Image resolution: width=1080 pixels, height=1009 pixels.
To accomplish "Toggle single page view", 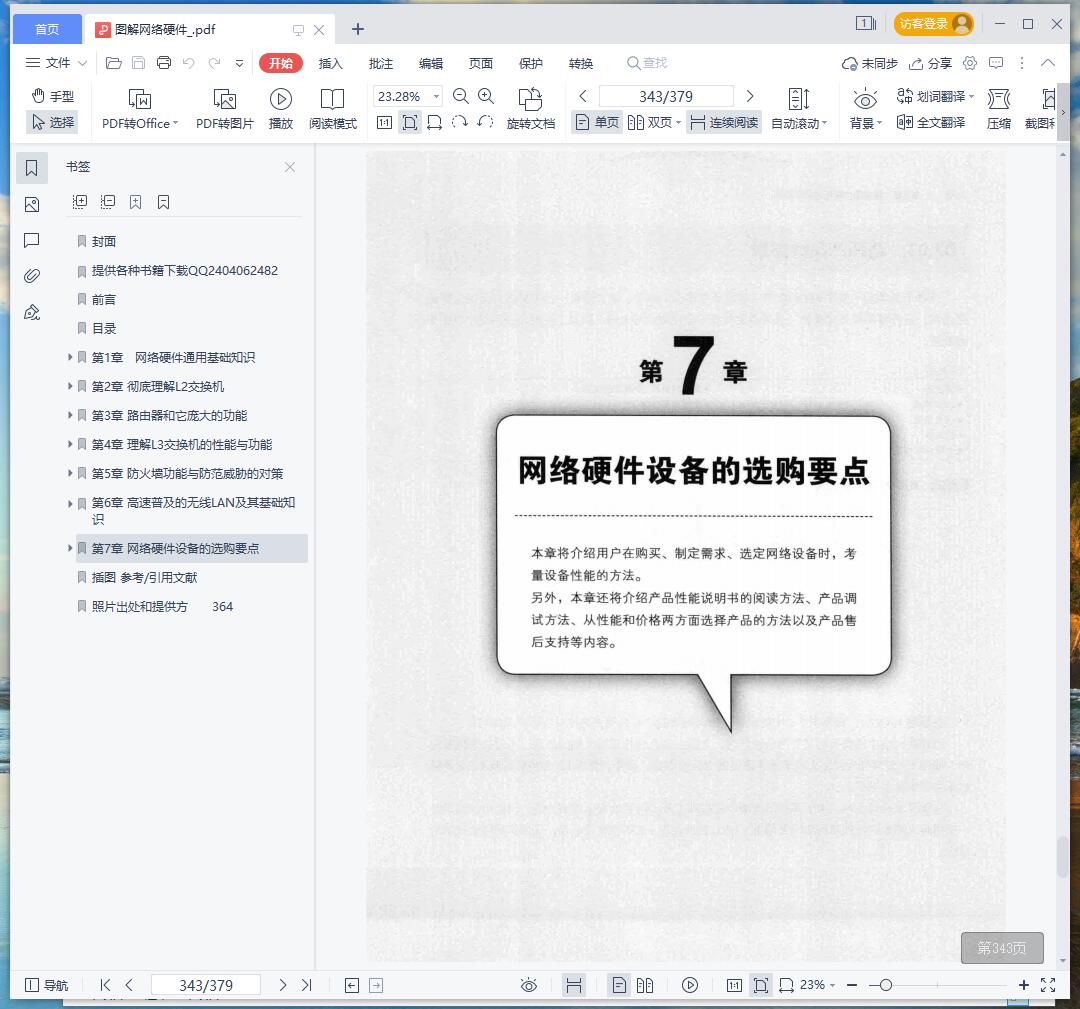I will click(597, 123).
